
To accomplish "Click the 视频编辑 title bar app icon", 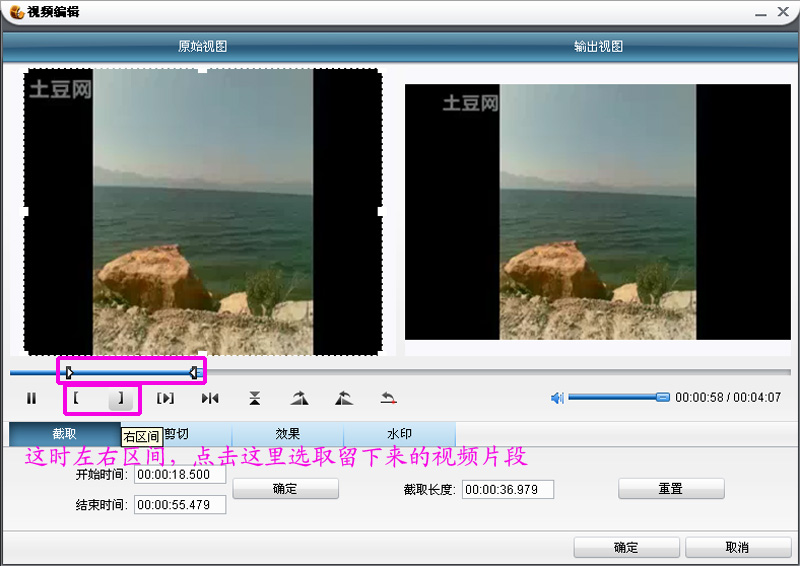I will pos(17,12).
